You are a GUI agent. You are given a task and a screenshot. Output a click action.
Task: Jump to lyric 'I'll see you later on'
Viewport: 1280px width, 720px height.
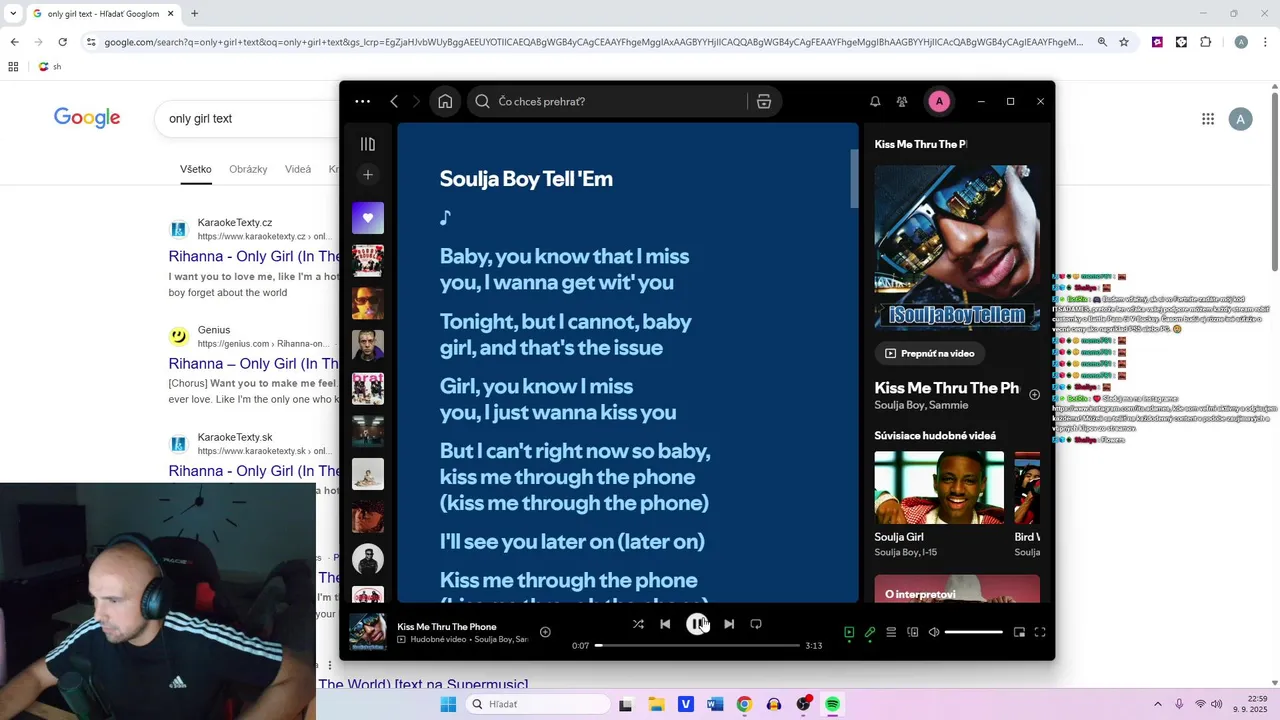click(572, 541)
